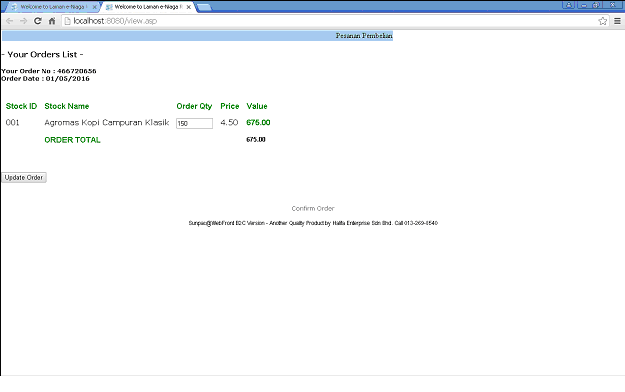Close the first browser tab
The height and width of the screenshot is (392, 625).
point(94,7)
